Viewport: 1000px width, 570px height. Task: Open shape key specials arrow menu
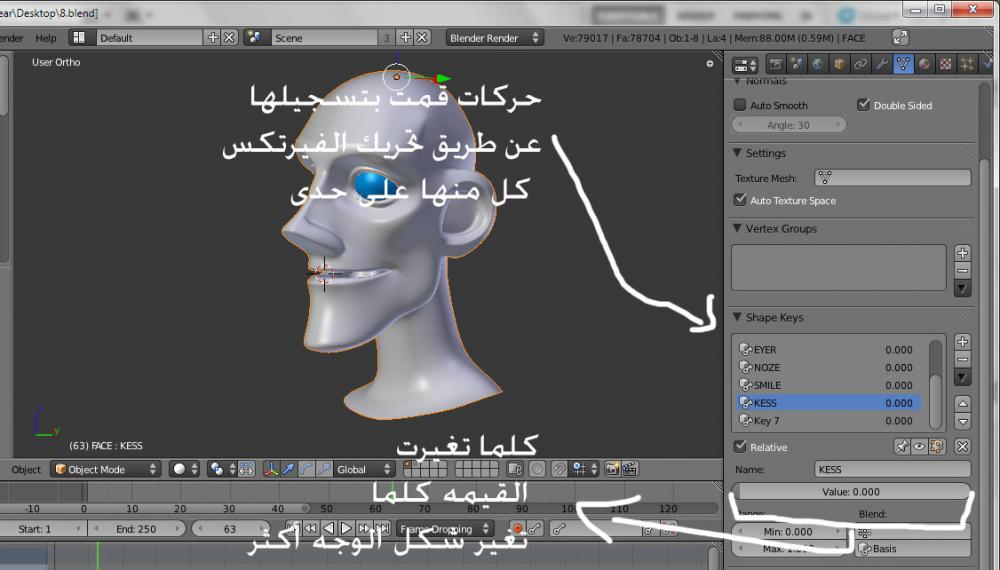point(962,377)
